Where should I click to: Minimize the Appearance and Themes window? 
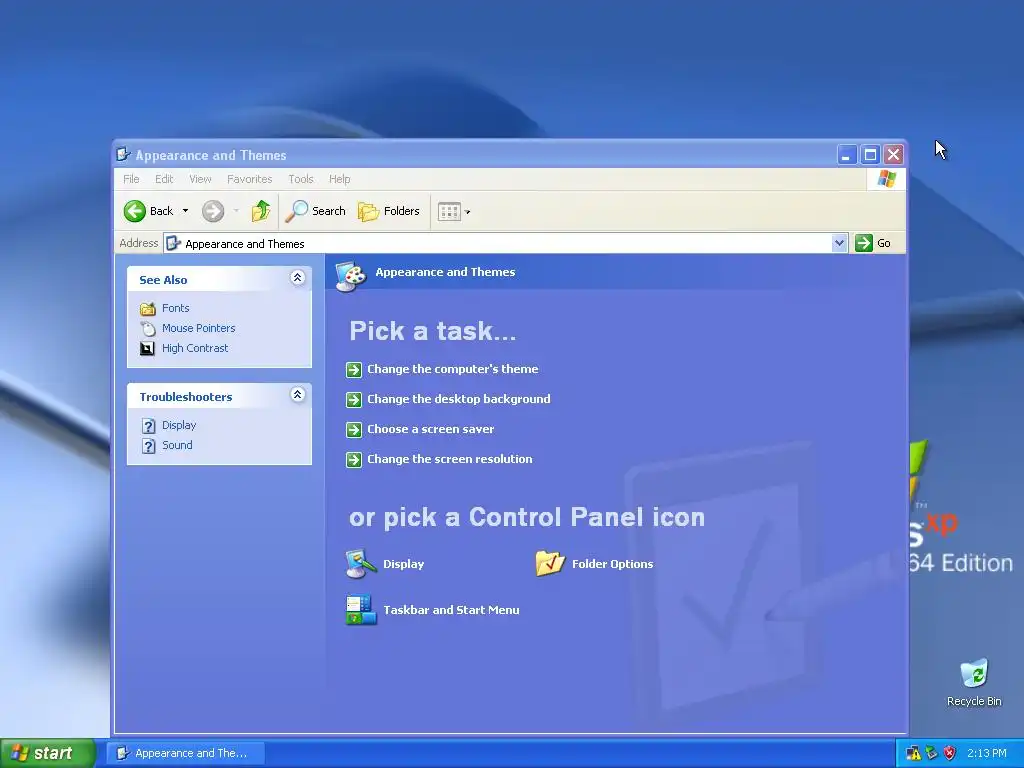[846, 155]
